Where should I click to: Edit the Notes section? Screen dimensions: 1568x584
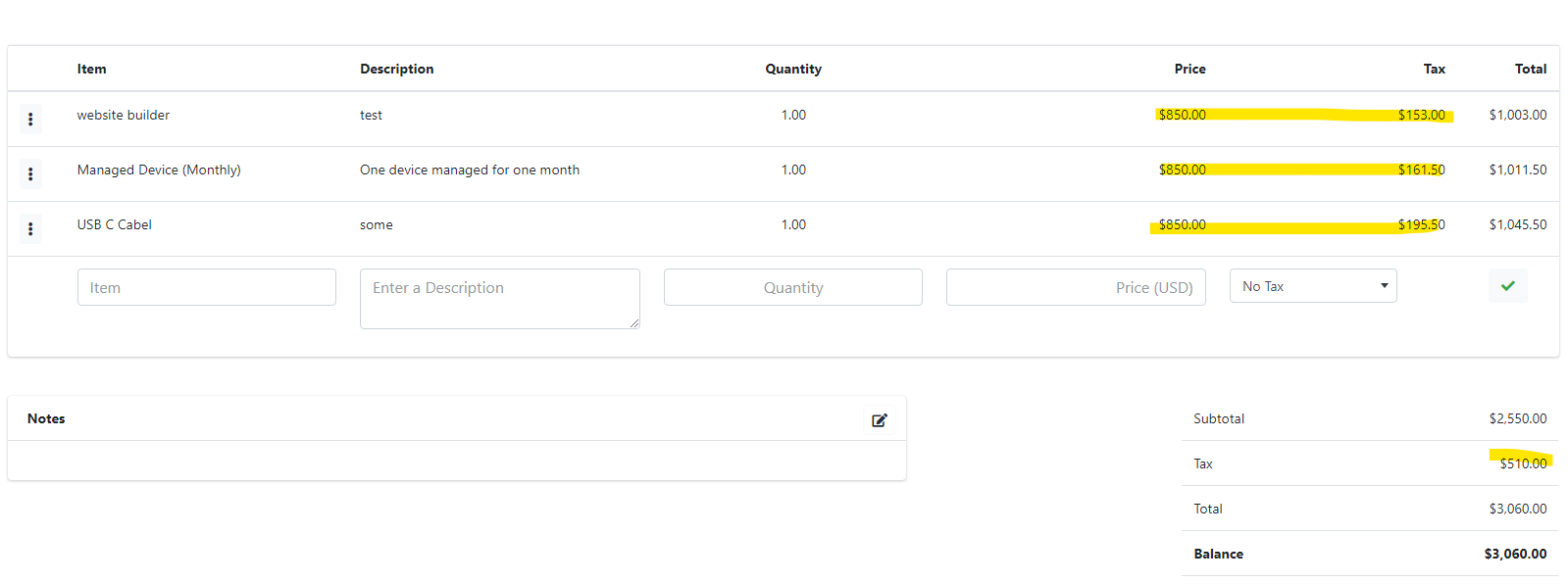880,420
